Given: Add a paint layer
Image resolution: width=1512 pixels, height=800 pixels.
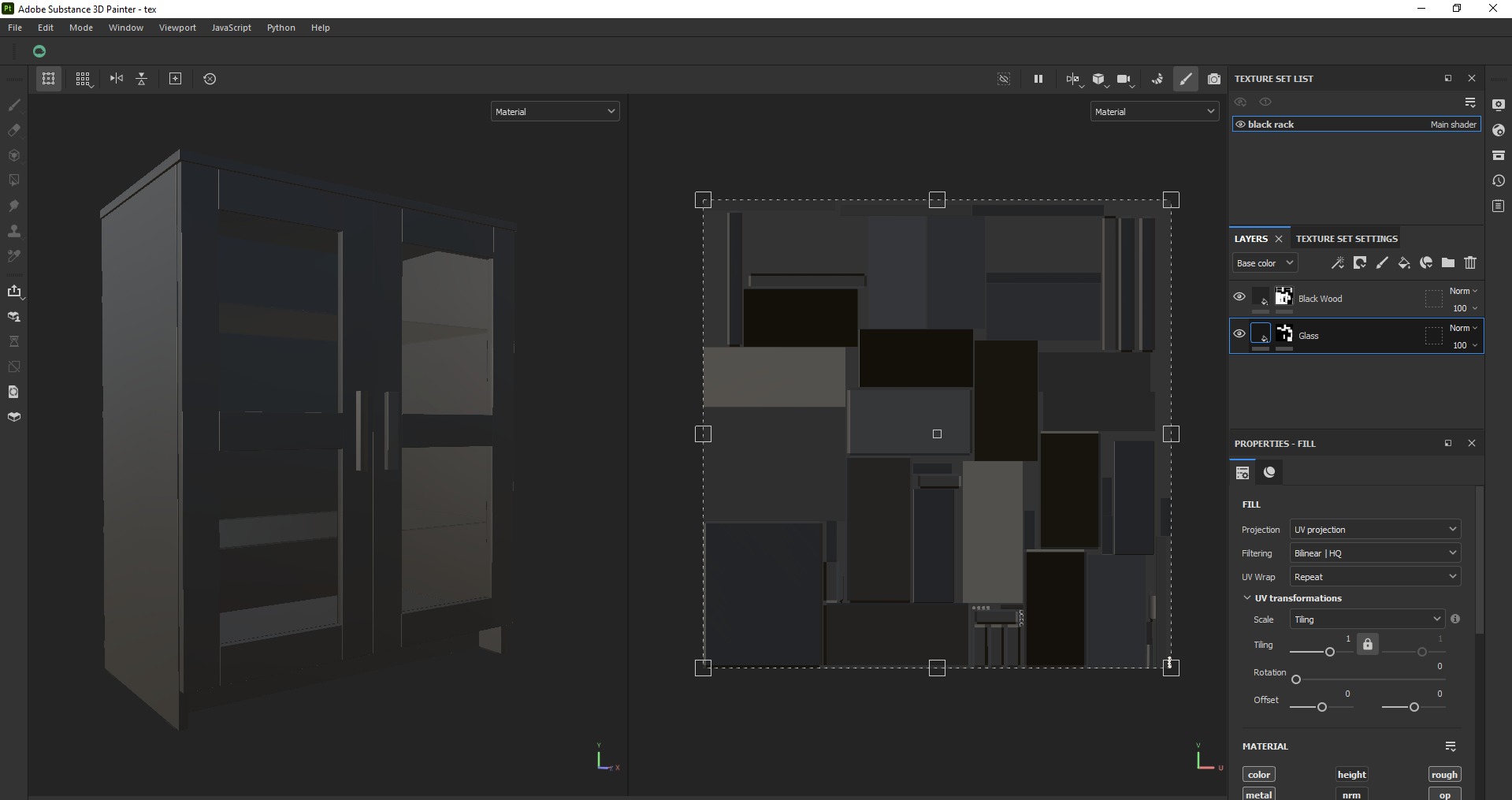Looking at the screenshot, I should pos(1382,263).
